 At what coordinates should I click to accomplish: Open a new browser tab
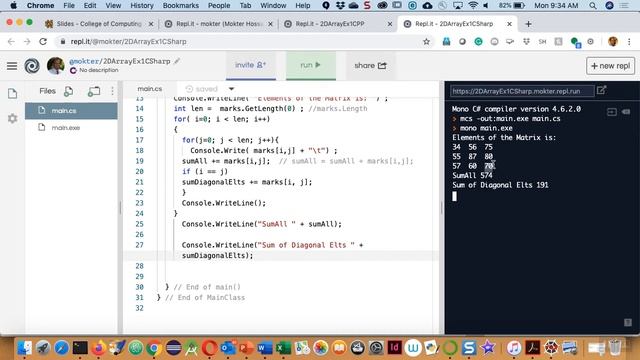click(x=528, y=24)
